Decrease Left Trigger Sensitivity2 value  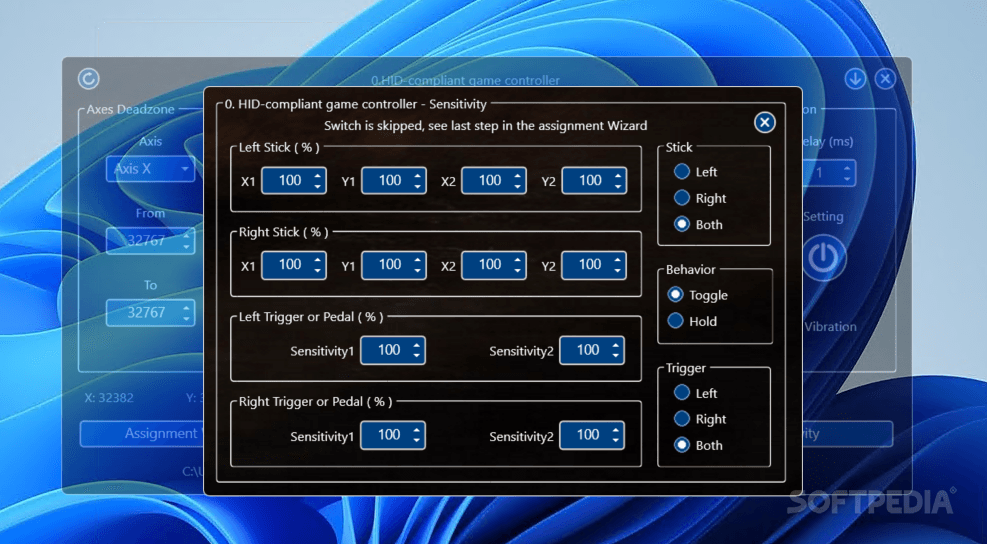[x=616, y=356]
